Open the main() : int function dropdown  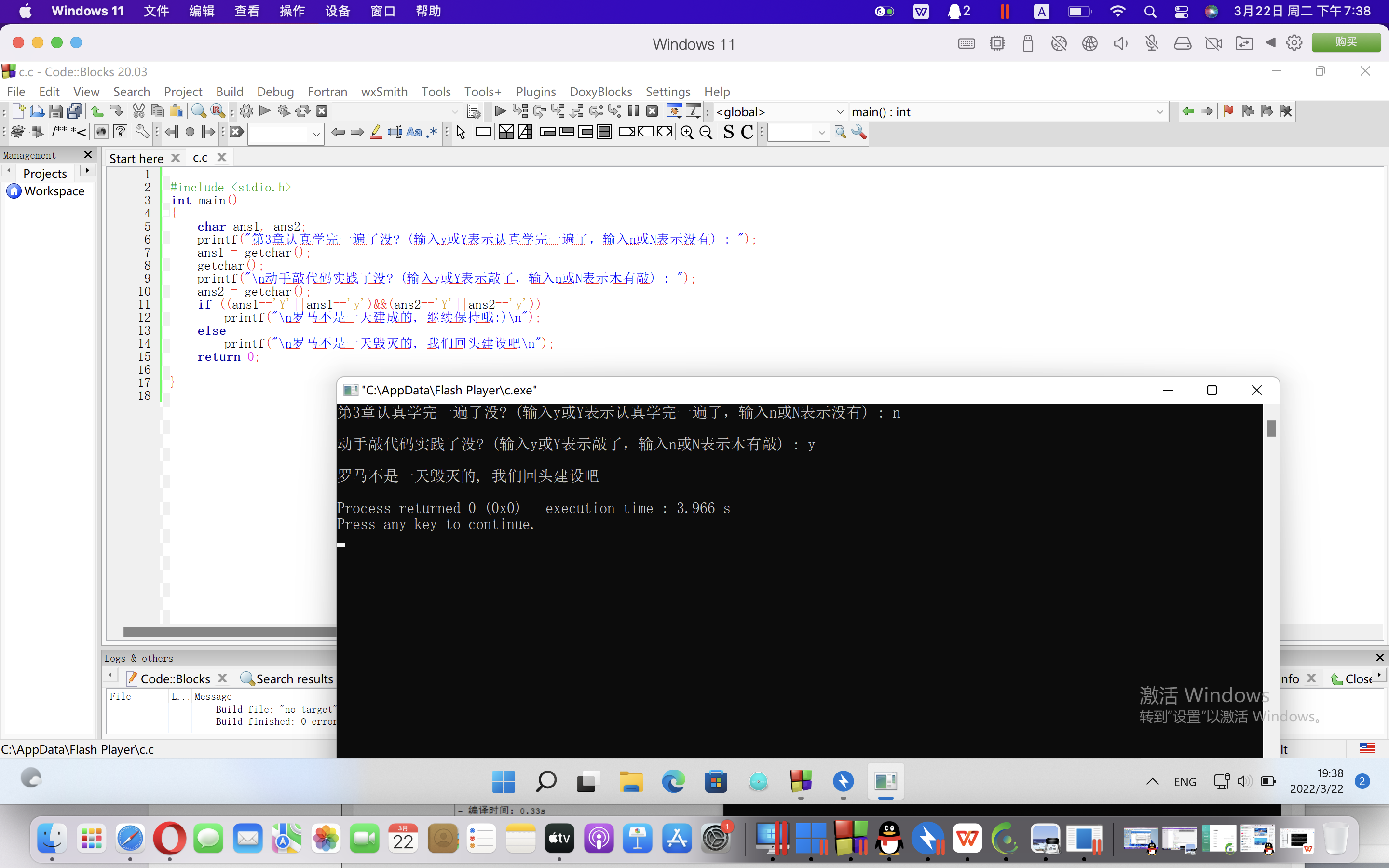[1159, 112]
